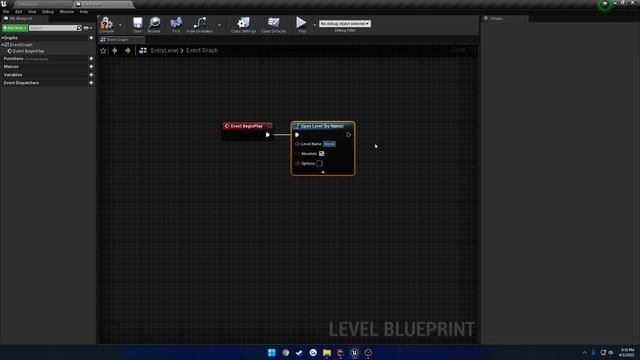Image resolution: width=640 pixels, height=360 pixels.
Task: Open the Edit menu
Action: pyautogui.click(x=19, y=12)
